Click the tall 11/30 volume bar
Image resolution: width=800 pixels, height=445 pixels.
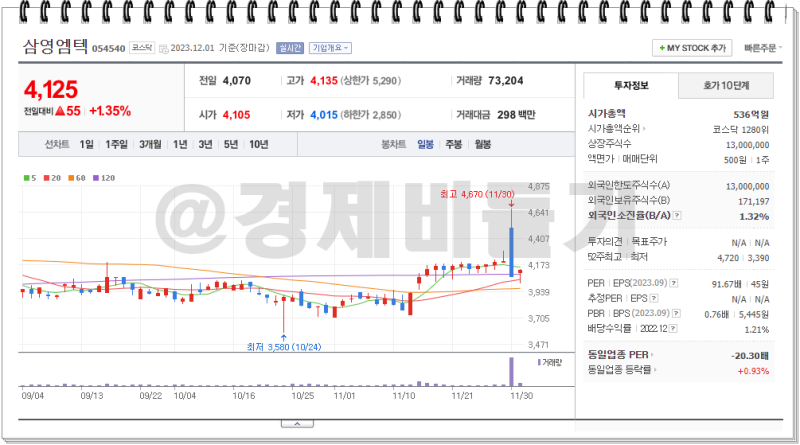point(511,372)
